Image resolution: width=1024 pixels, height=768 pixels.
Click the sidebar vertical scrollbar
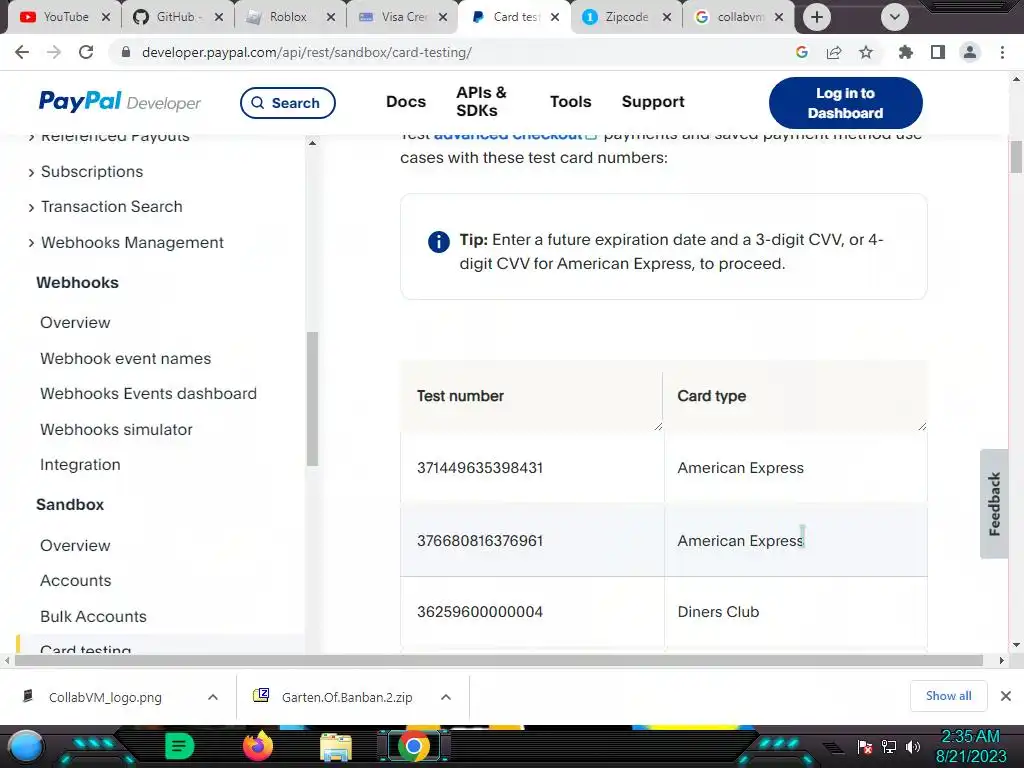312,399
